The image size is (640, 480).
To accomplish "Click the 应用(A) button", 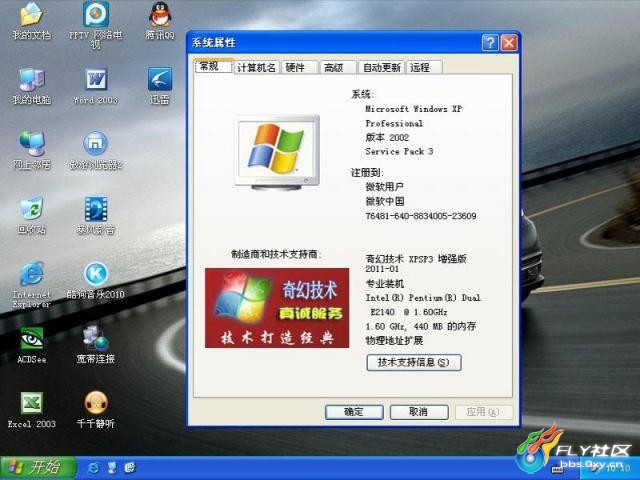I will click(484, 412).
